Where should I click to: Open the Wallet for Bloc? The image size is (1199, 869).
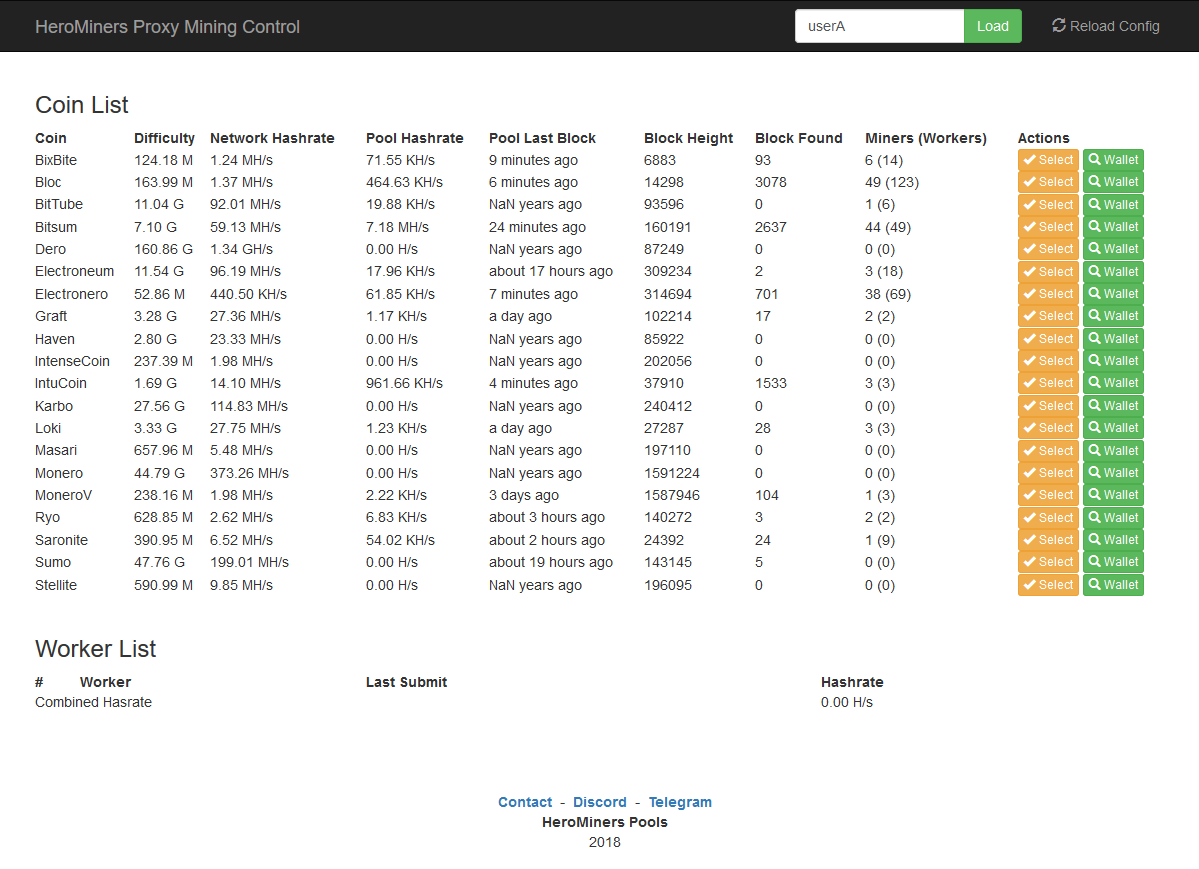[1113, 182]
